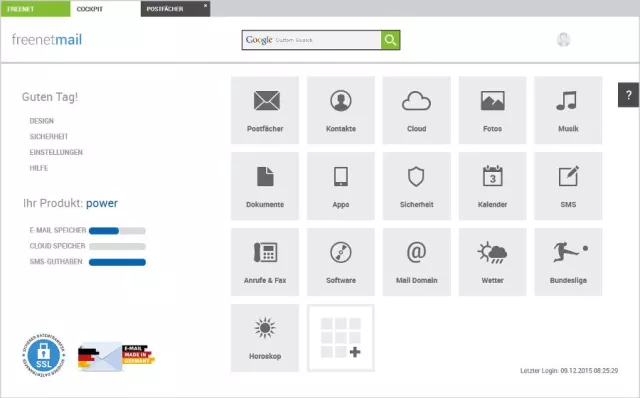Open the Musik tile
This screenshot has height=398, width=640.
click(568, 110)
